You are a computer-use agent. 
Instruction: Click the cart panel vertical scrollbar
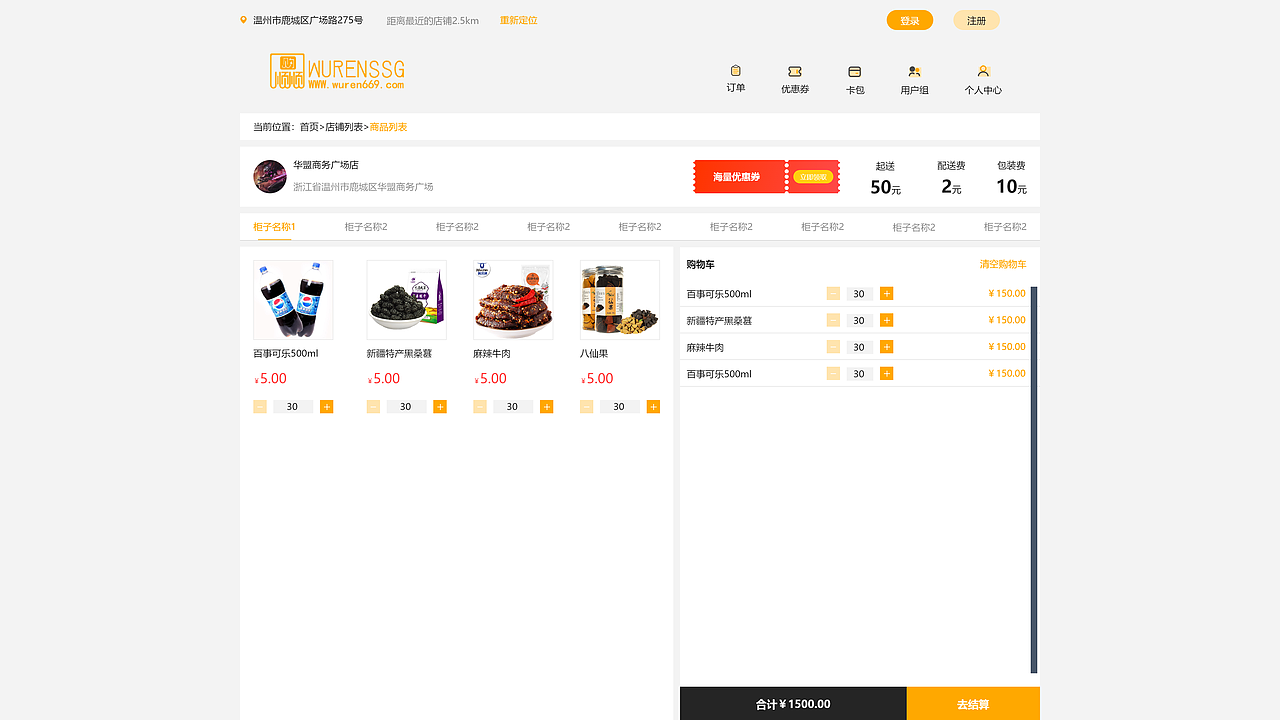[1034, 480]
